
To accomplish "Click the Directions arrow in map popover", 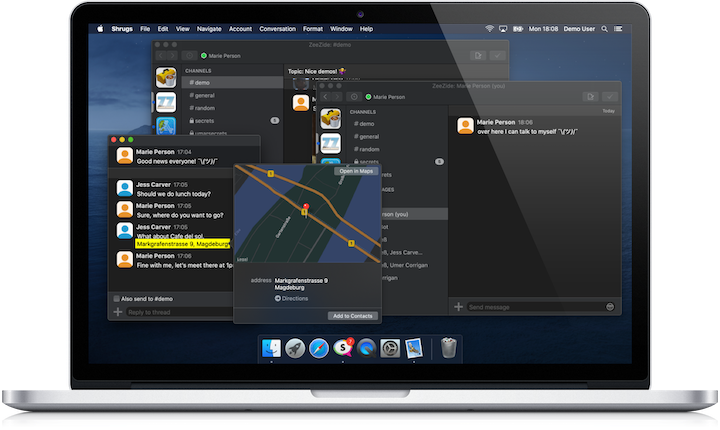I will click(x=278, y=298).
